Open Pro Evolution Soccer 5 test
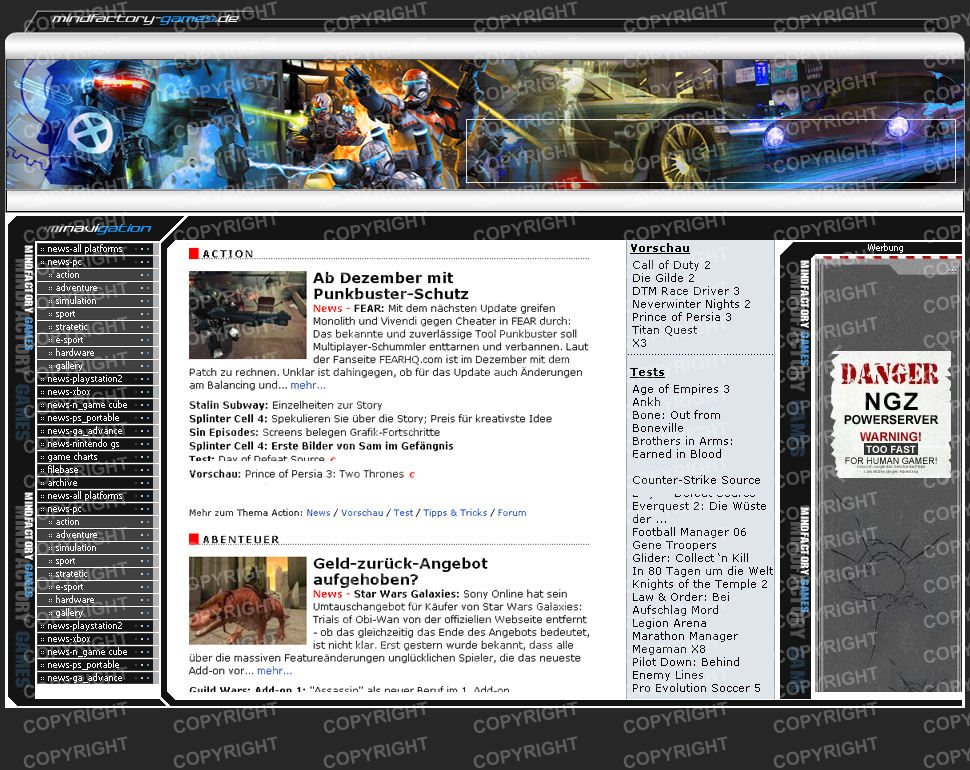970x770 pixels. tap(696, 688)
